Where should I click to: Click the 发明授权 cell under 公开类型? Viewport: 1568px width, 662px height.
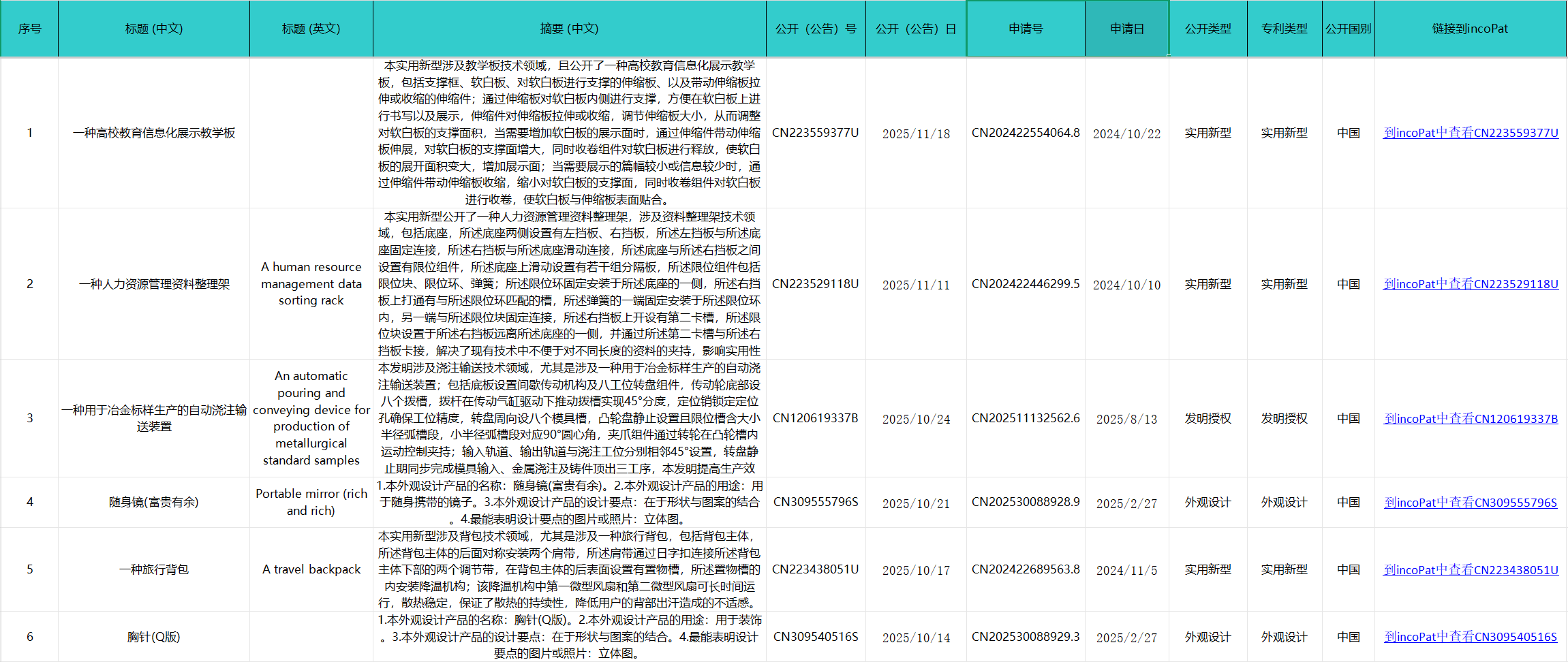(x=1208, y=418)
